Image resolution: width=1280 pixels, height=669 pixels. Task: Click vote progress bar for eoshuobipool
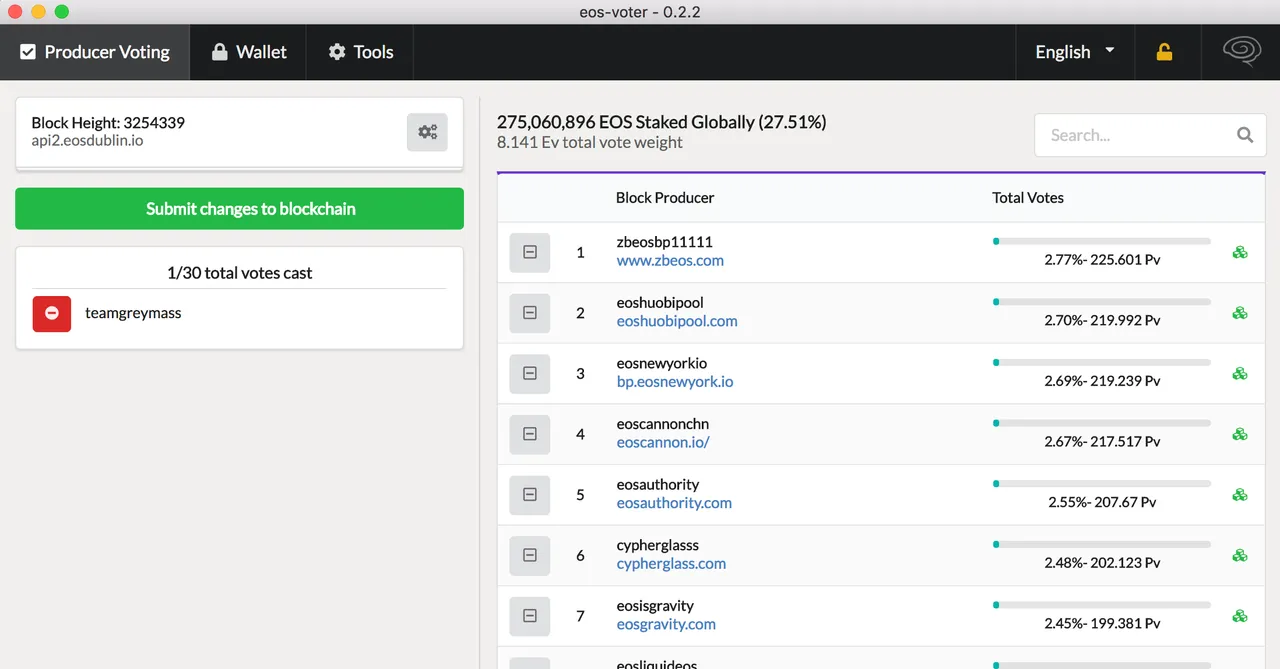(1101, 302)
